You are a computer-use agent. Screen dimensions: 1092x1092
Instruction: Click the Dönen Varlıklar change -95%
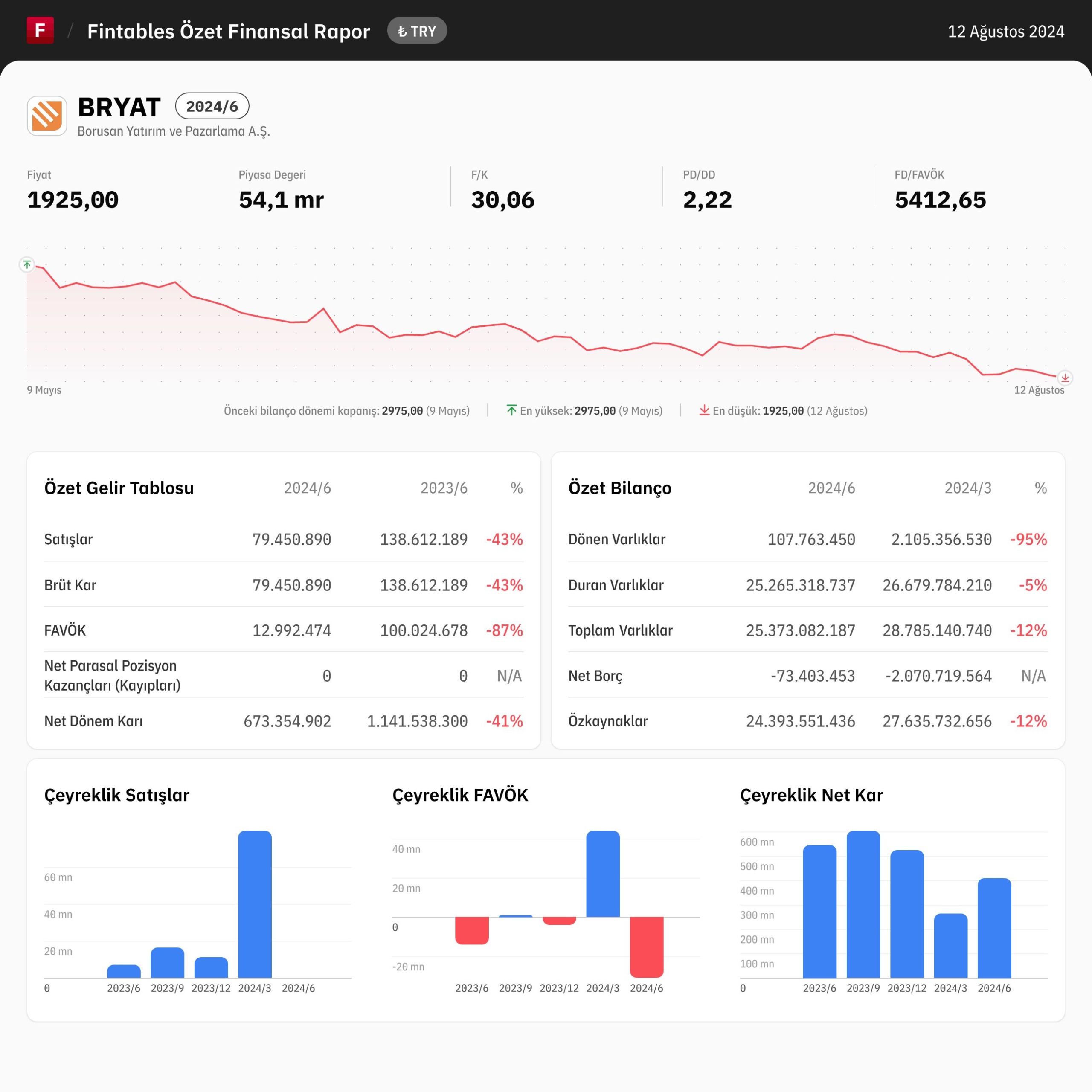(x=1029, y=539)
